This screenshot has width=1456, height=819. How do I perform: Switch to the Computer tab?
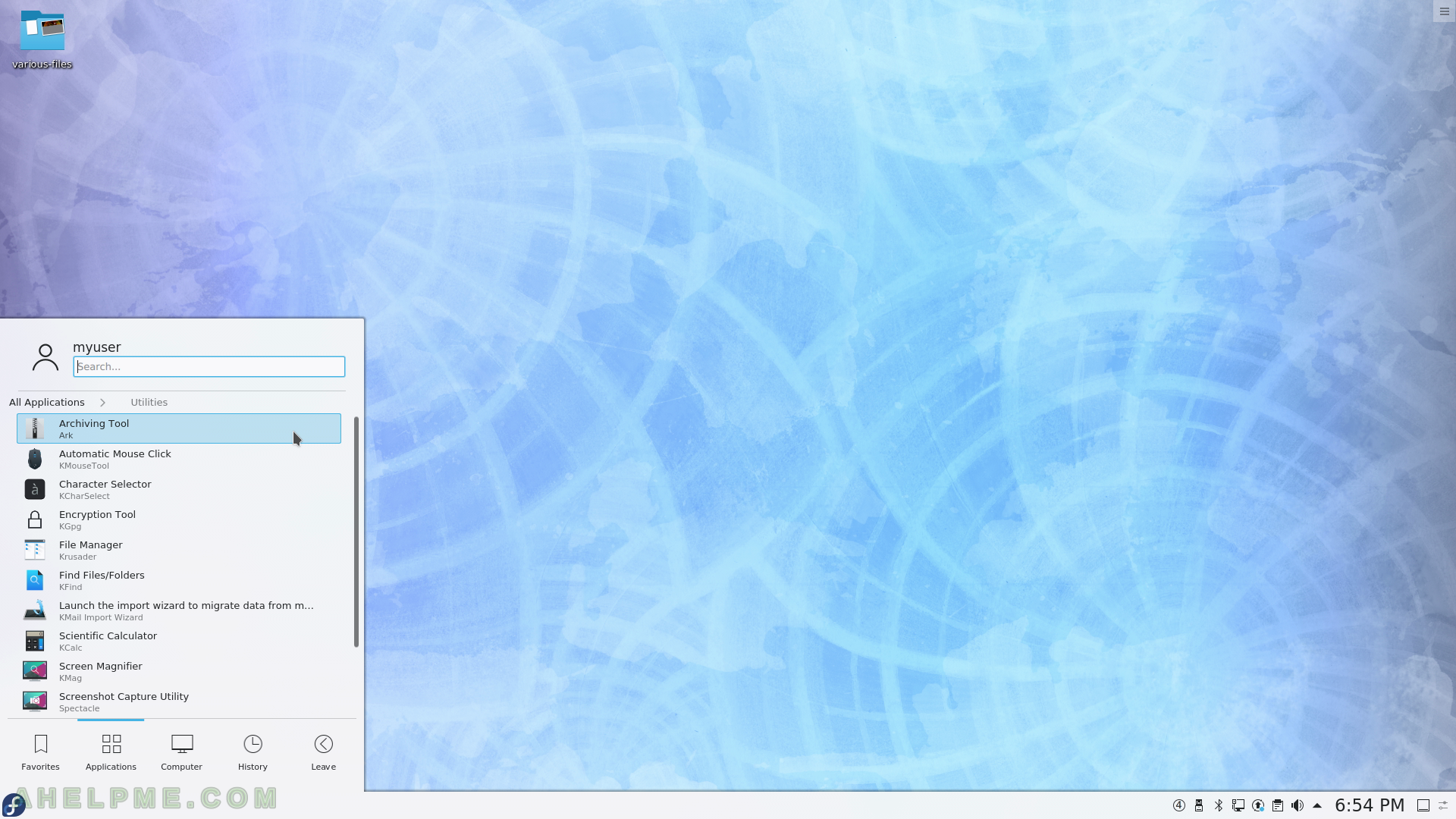[x=181, y=753]
